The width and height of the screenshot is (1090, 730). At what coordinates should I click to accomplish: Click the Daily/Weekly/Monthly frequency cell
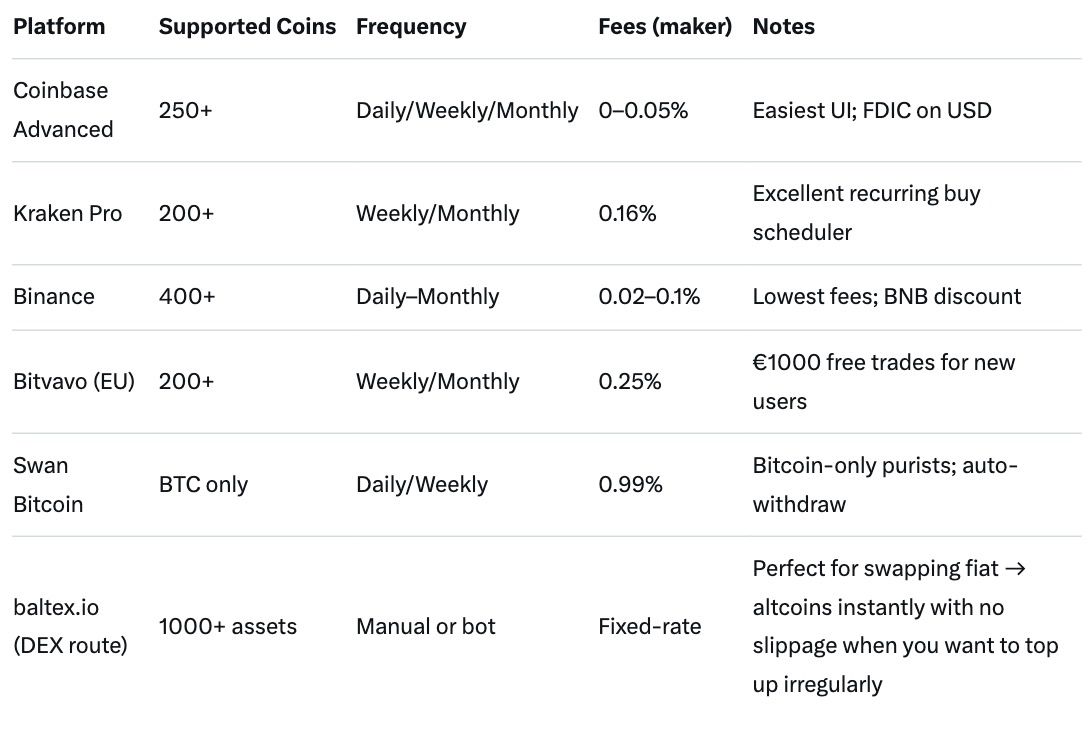pyautogui.click(x=467, y=110)
